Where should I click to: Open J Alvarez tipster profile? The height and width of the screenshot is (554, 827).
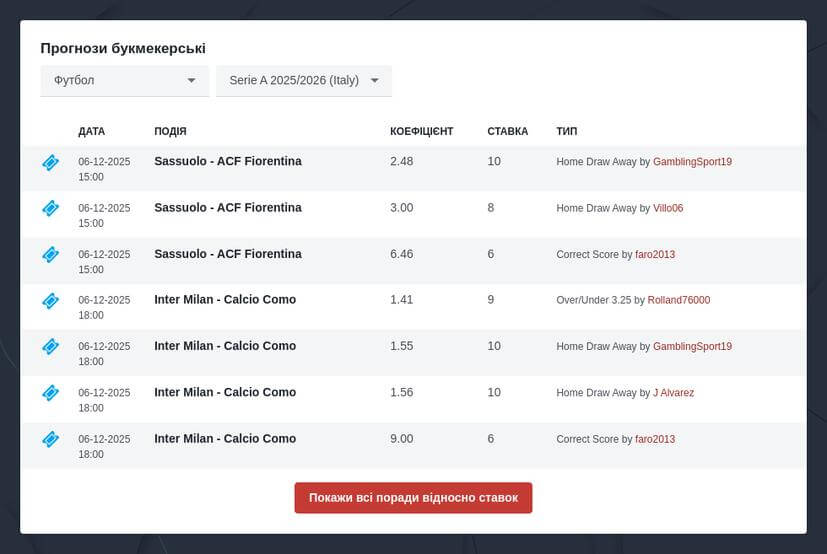click(x=673, y=393)
